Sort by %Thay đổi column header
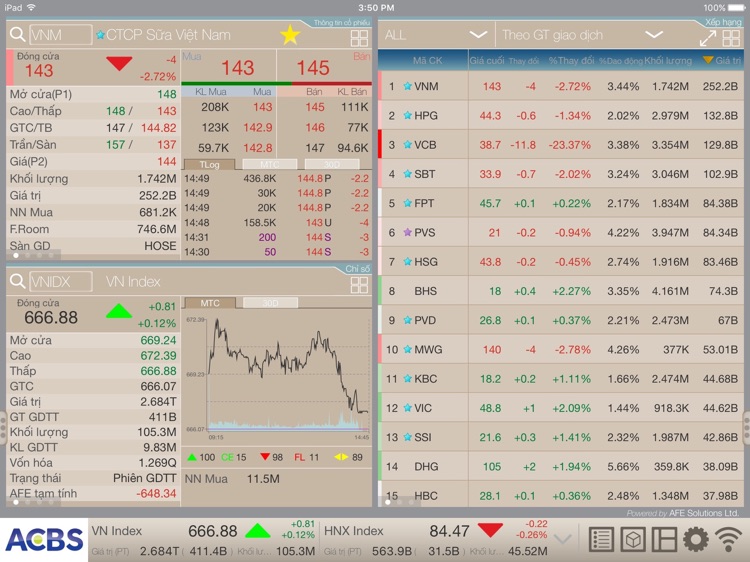Screen dimensions: 750x562 (x=571, y=60)
